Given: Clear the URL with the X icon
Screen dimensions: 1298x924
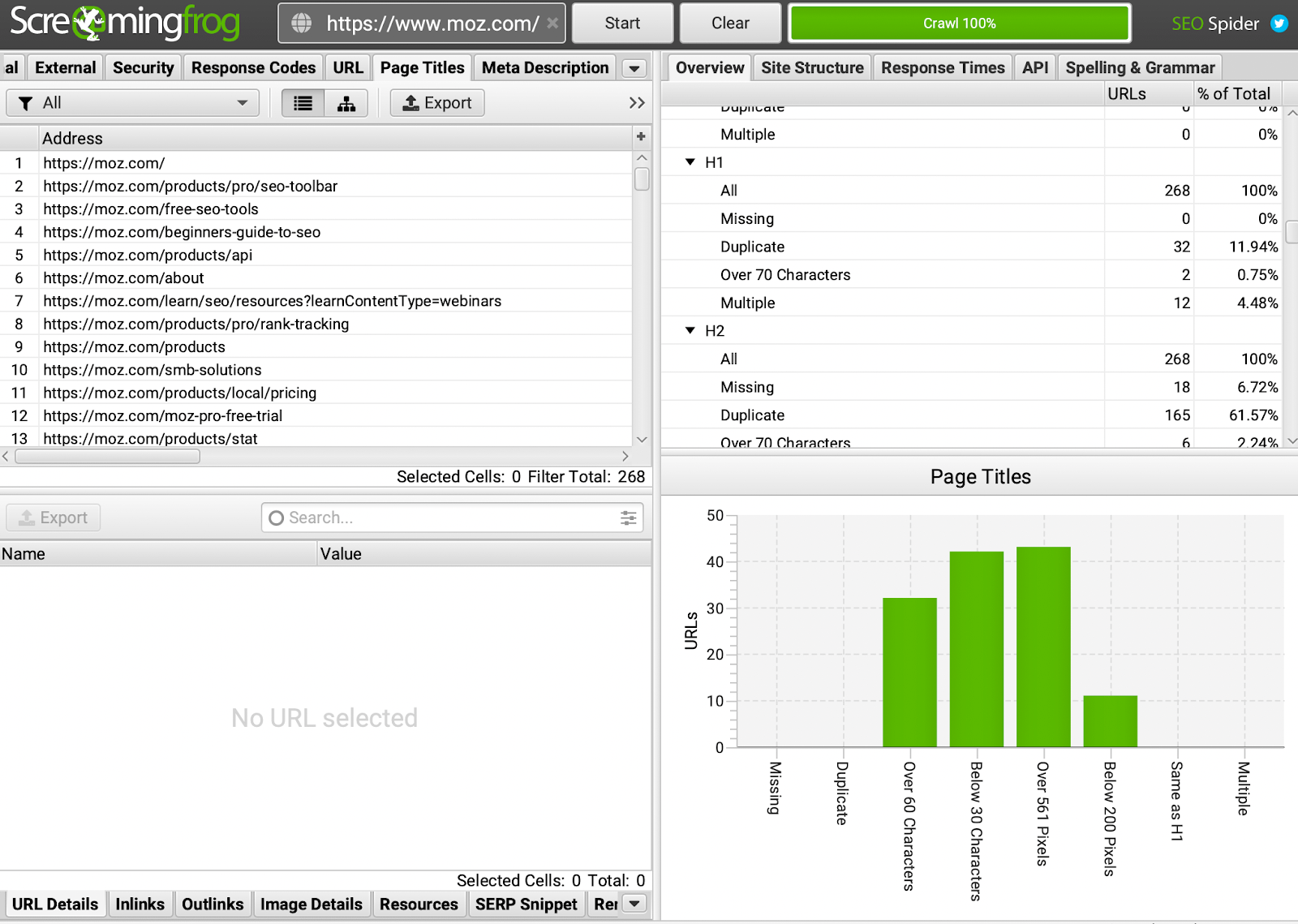Looking at the screenshot, I should [552, 23].
